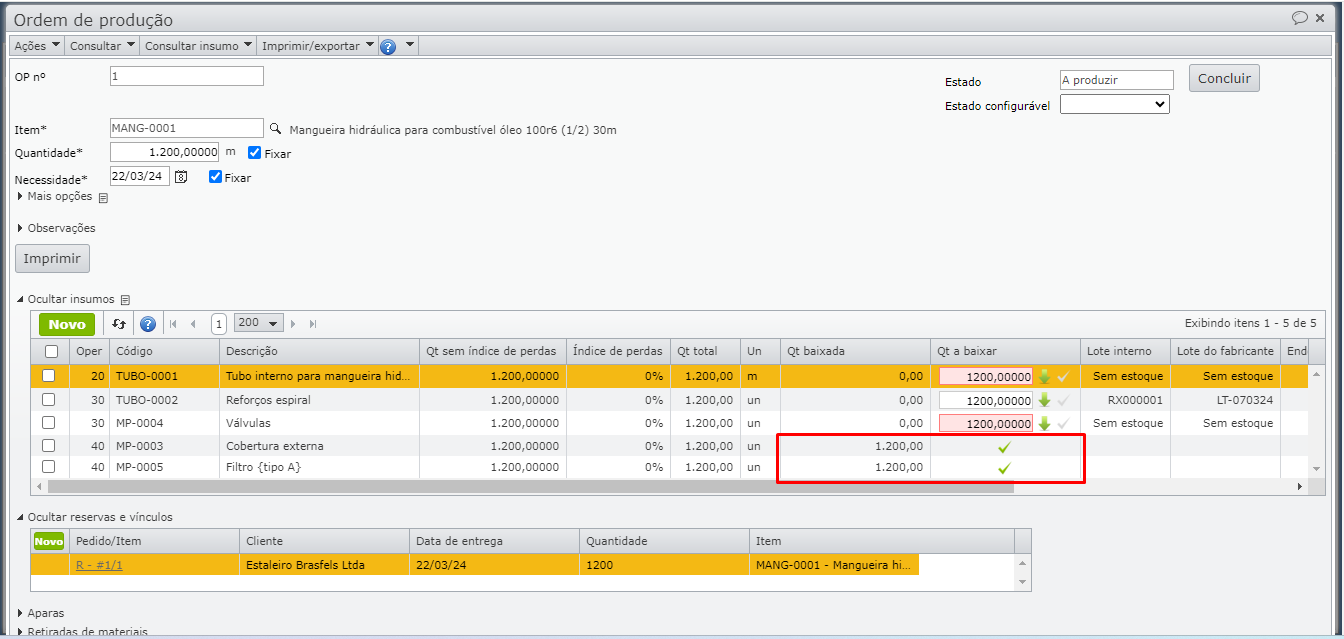Click the grey checkmark in TUBO-0001 row
1344x639 pixels.
click(x=1063, y=377)
